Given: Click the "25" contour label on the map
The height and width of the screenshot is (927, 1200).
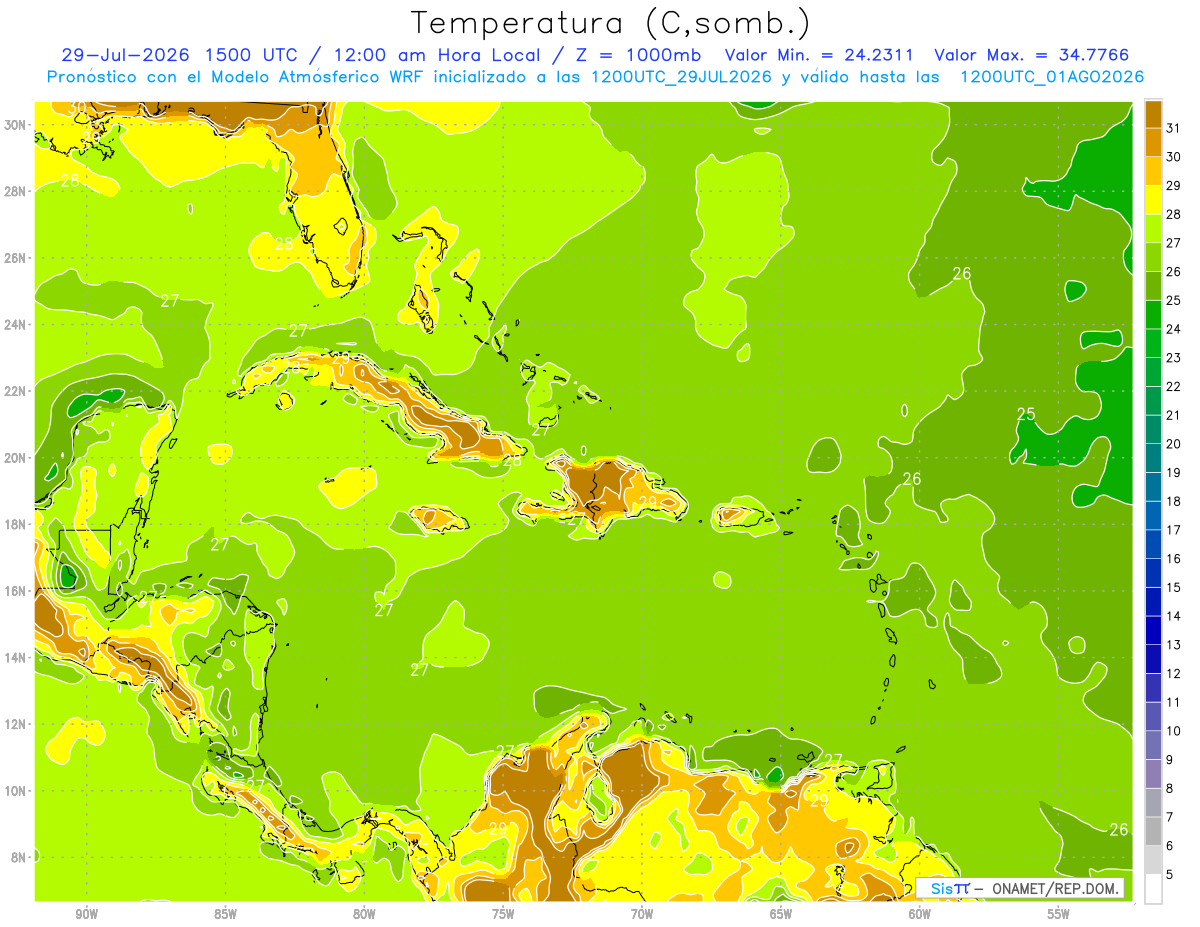Looking at the screenshot, I should 1026,414.
